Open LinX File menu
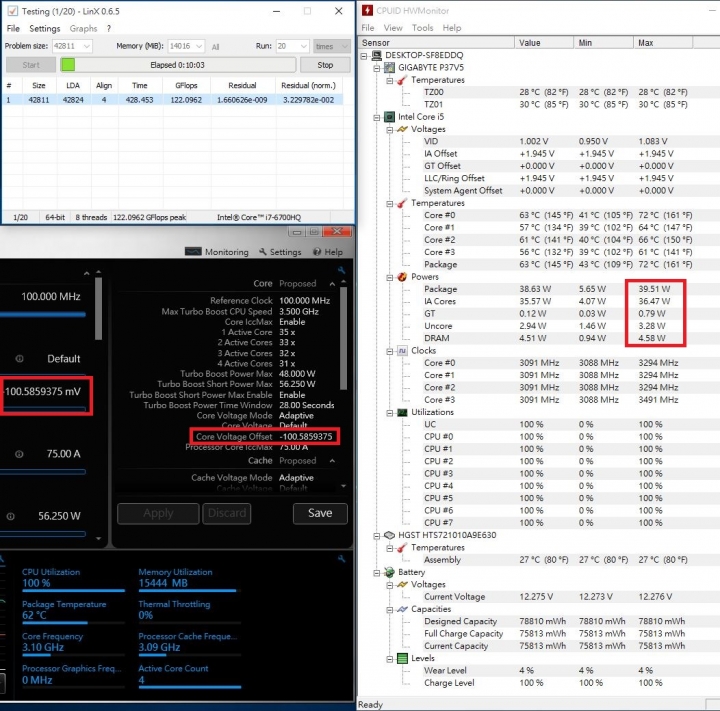 point(13,28)
